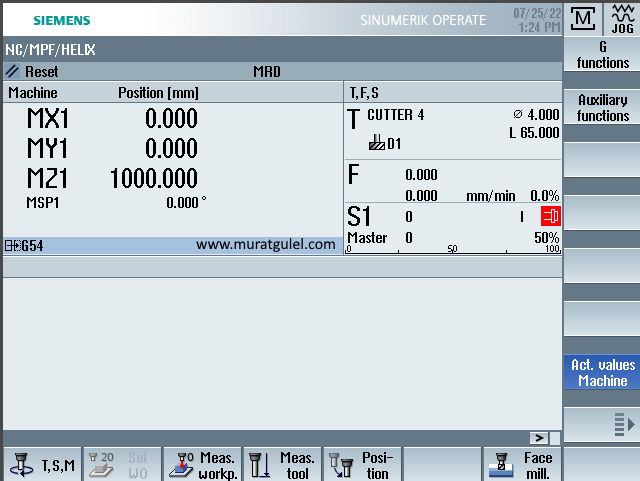Screen dimensions: 640x481
Task: Click the Position tool movement icon
Action: pyautogui.click(x=341, y=465)
